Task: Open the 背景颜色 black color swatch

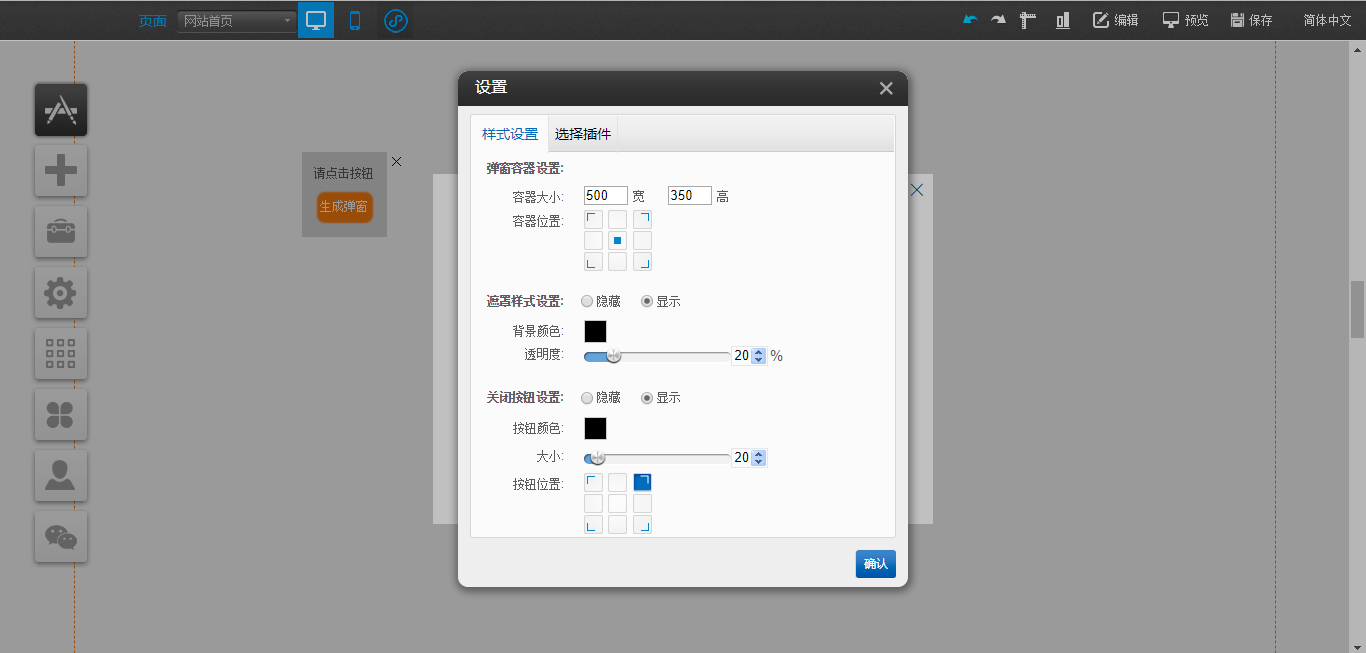Action: [x=595, y=331]
